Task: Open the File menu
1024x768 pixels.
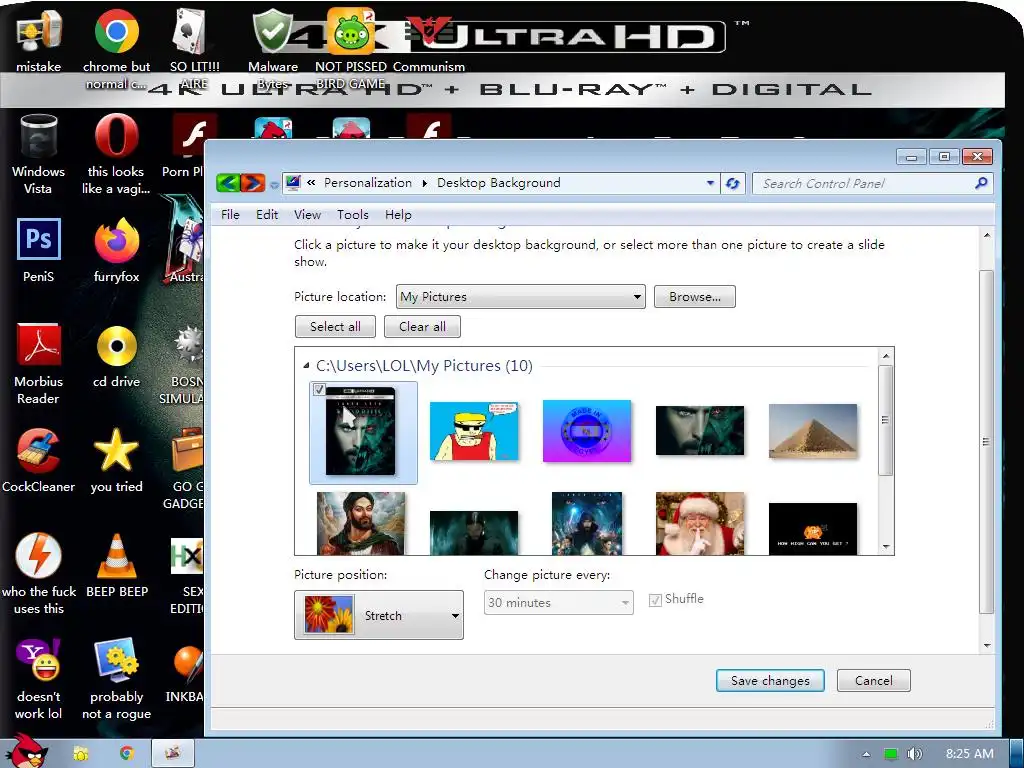Action: [x=230, y=215]
